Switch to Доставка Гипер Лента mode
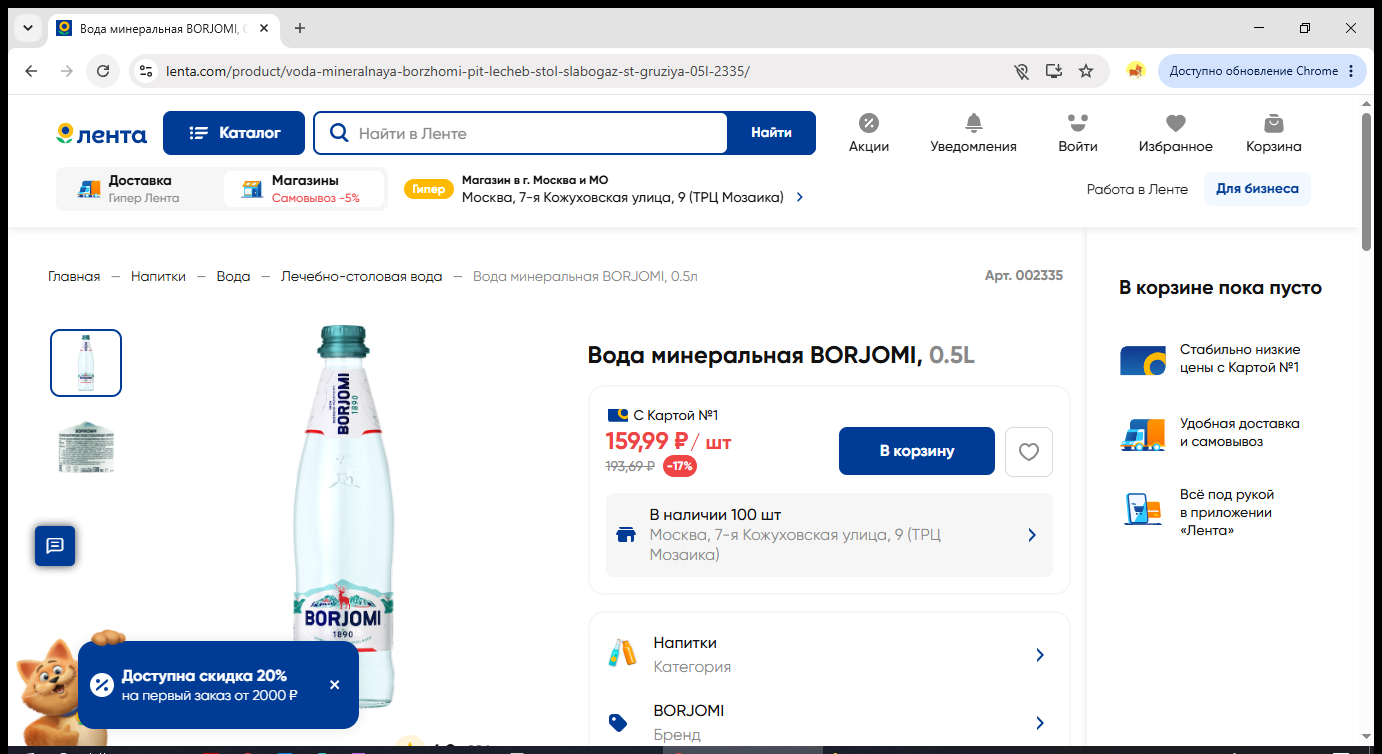1382x754 pixels. point(138,189)
